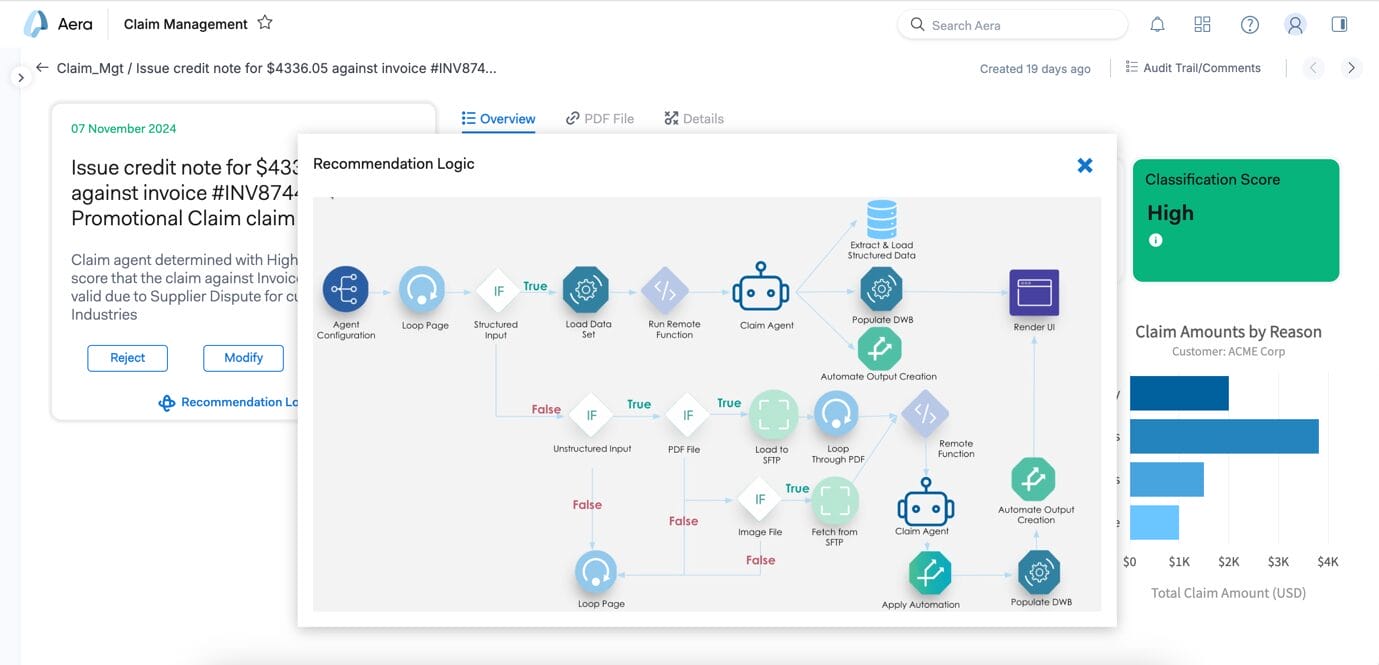1379x665 pixels.
Task: Open Audit Trail/Comments
Action: 1192,68
